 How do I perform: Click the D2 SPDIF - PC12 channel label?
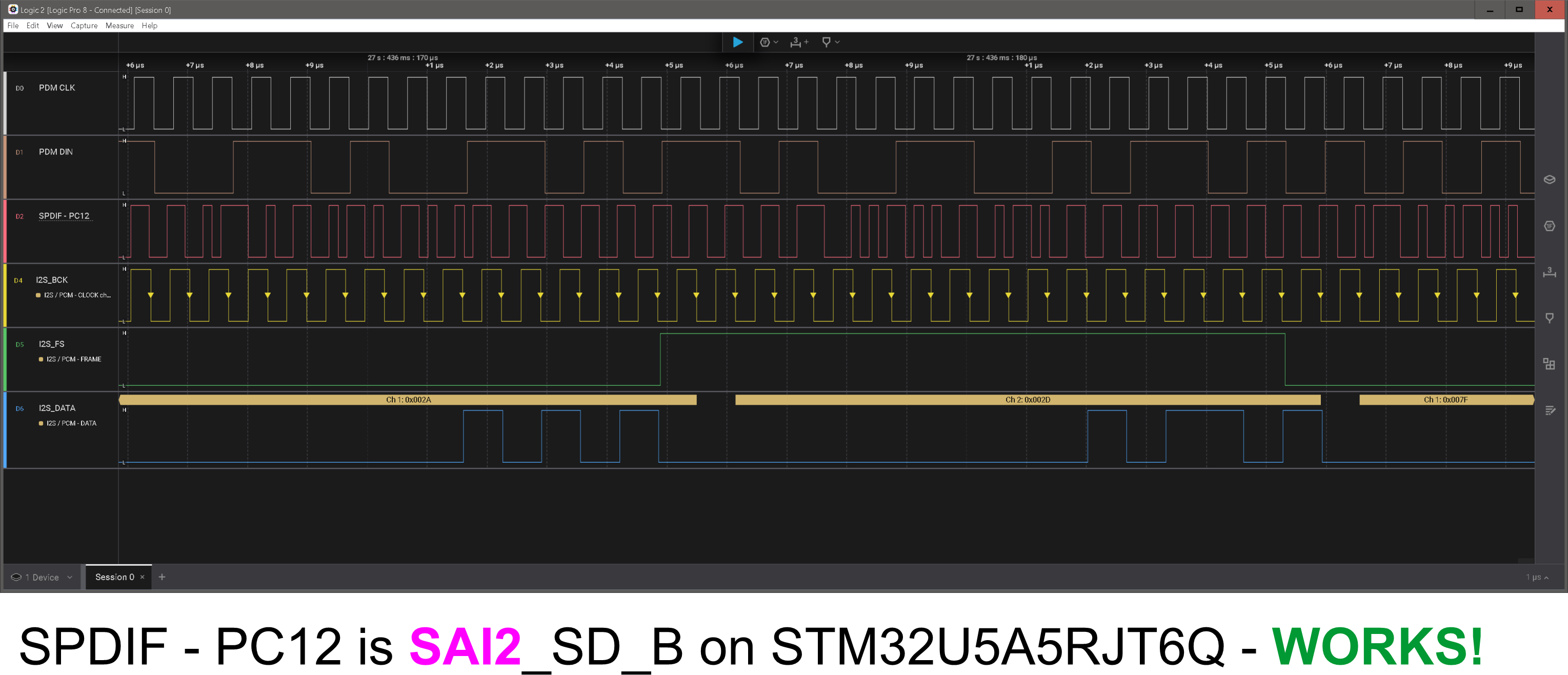coord(63,216)
